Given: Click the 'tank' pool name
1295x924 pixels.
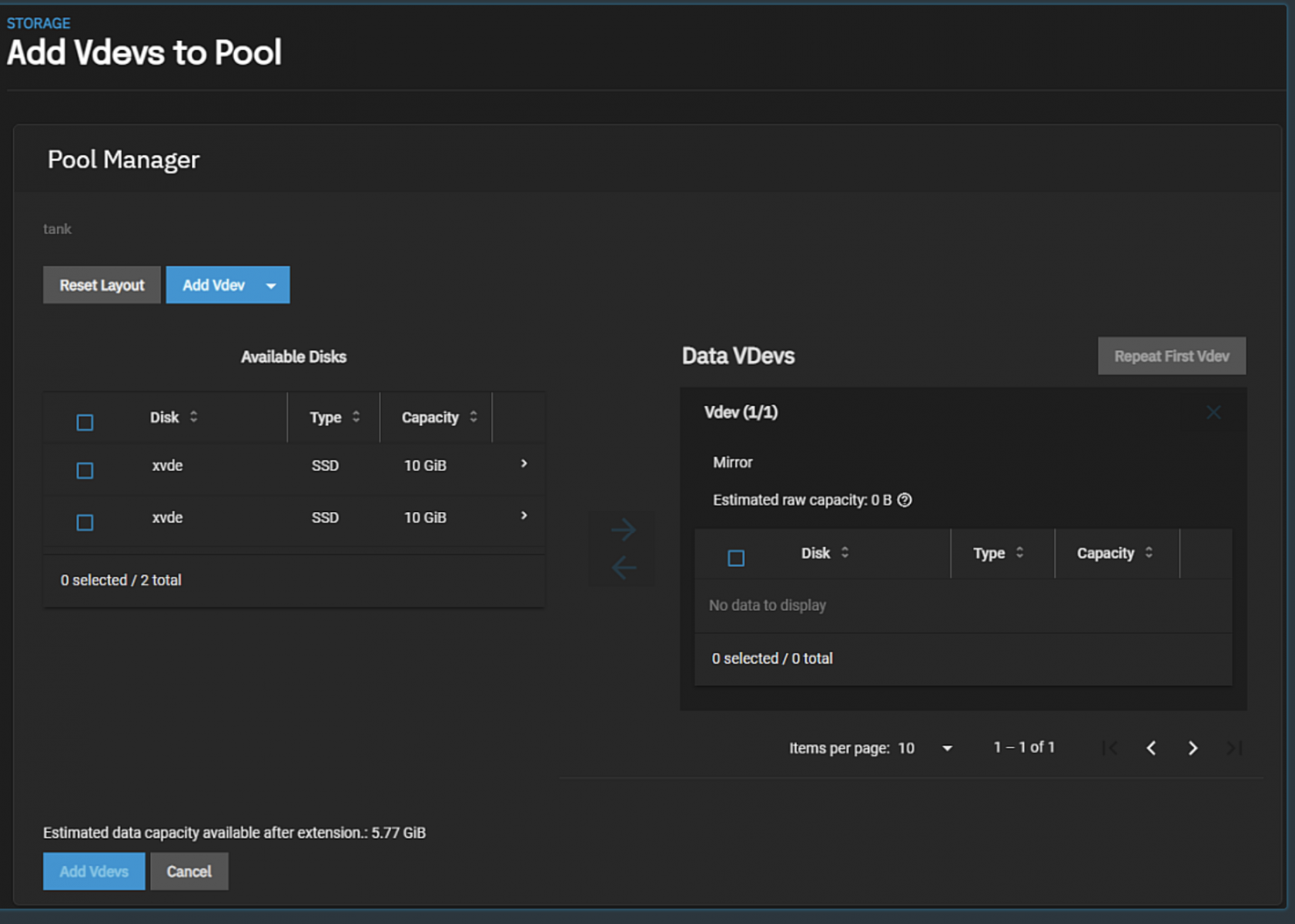Looking at the screenshot, I should click(x=57, y=229).
